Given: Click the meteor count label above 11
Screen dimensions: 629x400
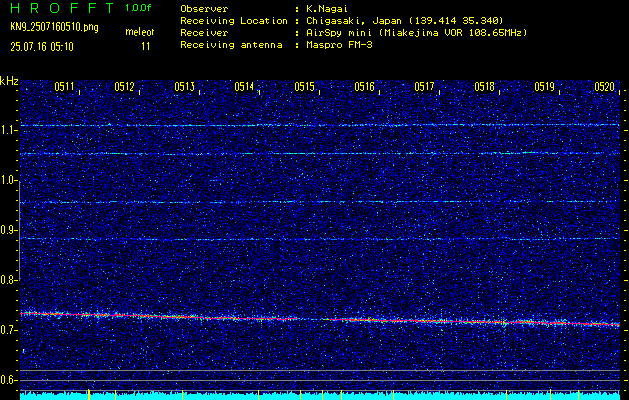Looking at the screenshot, I should click(140, 32).
